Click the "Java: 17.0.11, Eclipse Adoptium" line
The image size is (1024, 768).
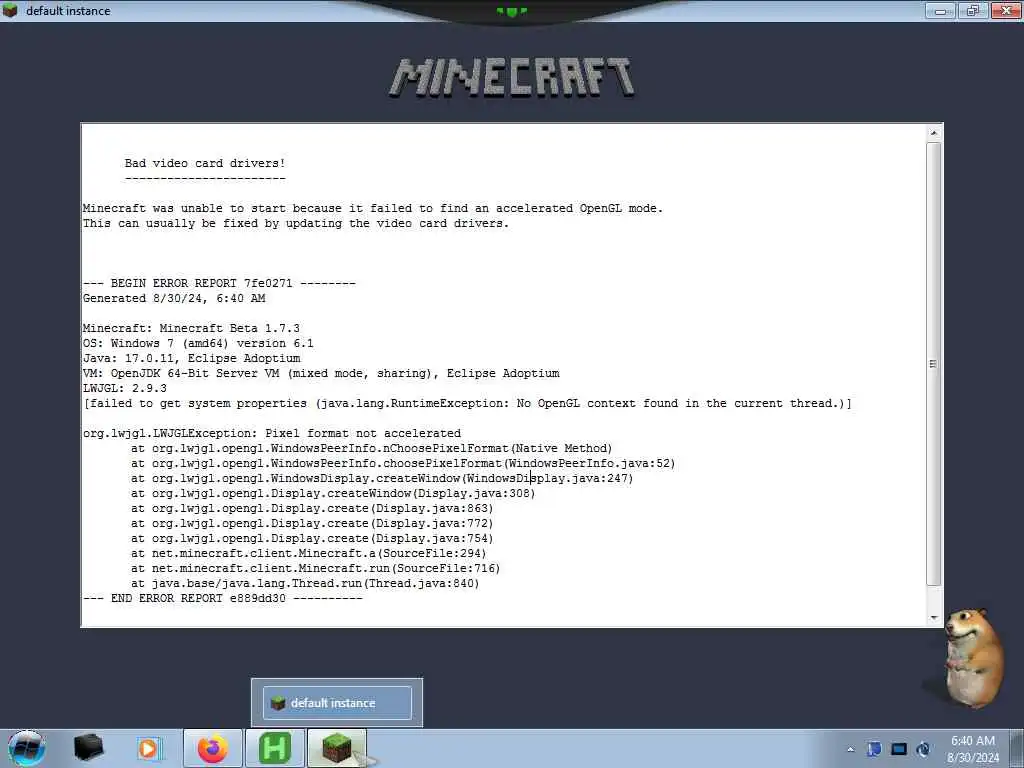tap(192, 359)
